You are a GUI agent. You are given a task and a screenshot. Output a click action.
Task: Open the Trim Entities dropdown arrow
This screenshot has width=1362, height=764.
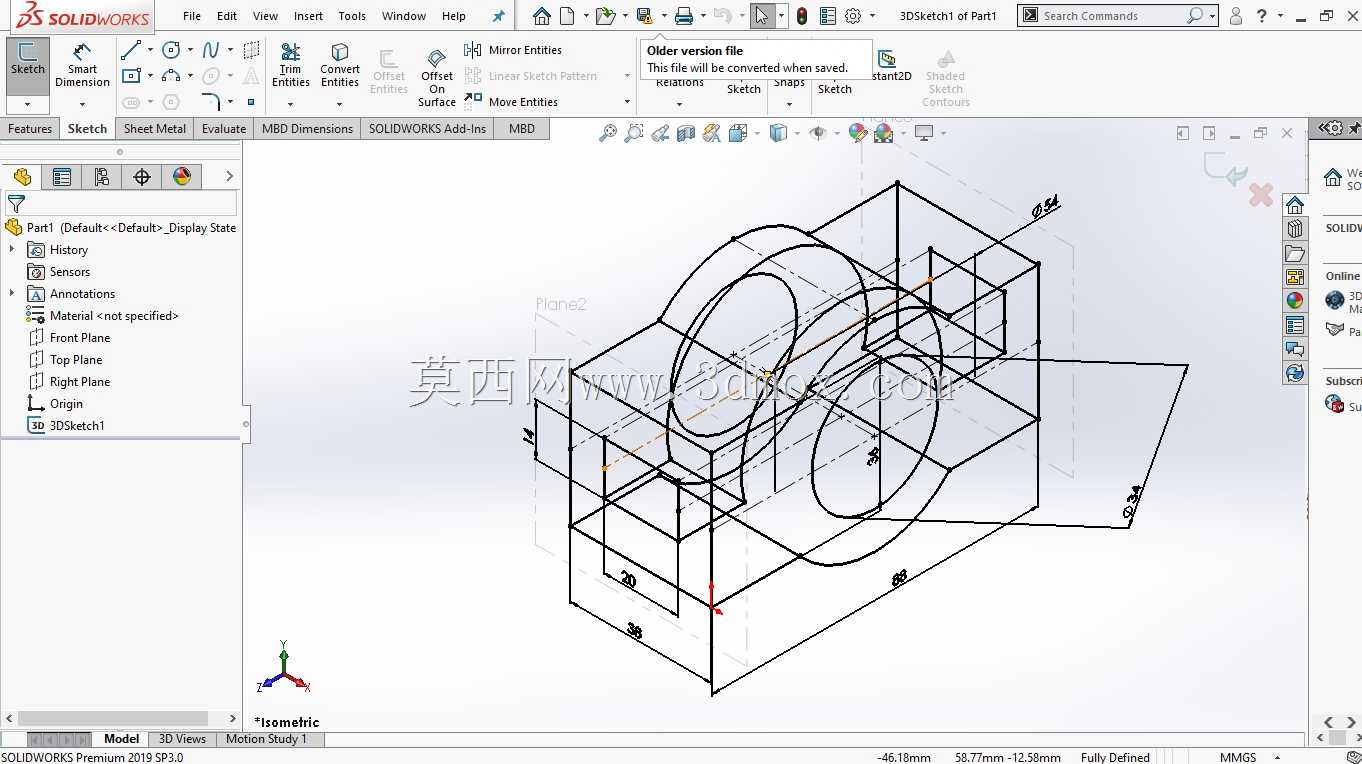(x=291, y=103)
